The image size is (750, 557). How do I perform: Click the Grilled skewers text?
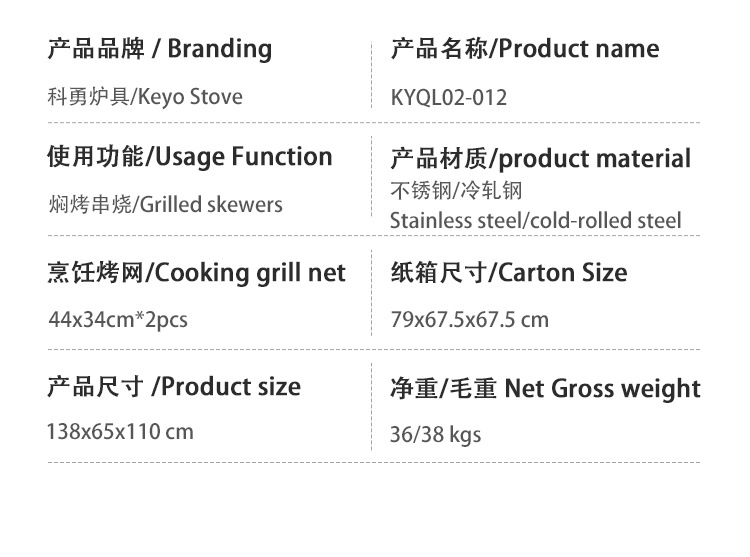tap(210, 205)
